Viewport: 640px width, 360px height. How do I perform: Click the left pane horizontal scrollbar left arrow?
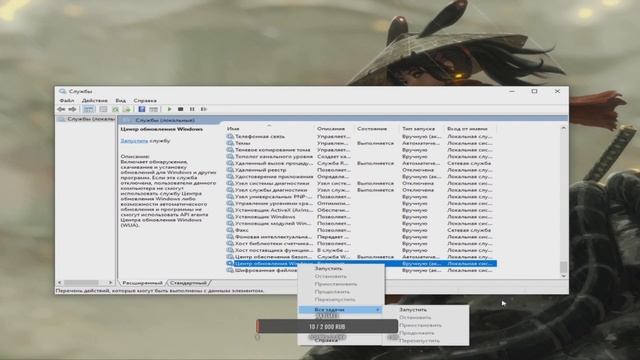pyautogui.click(x=60, y=282)
